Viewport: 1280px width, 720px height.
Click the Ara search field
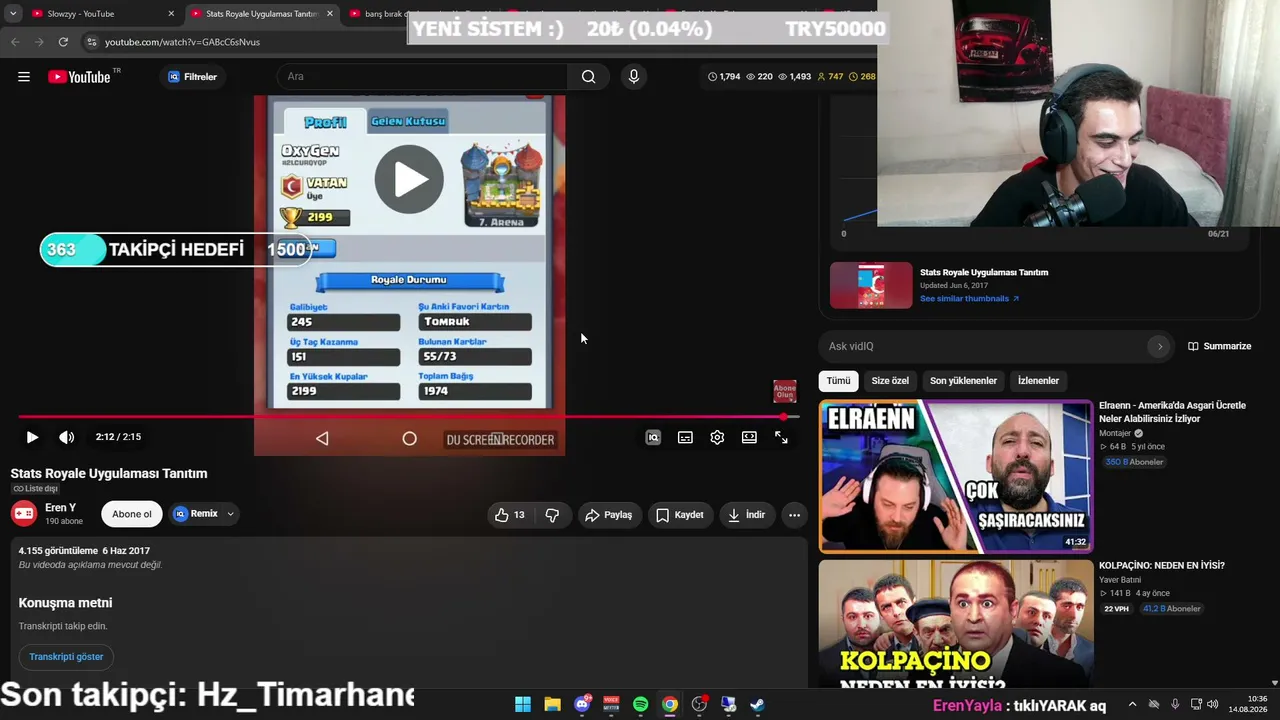point(422,77)
